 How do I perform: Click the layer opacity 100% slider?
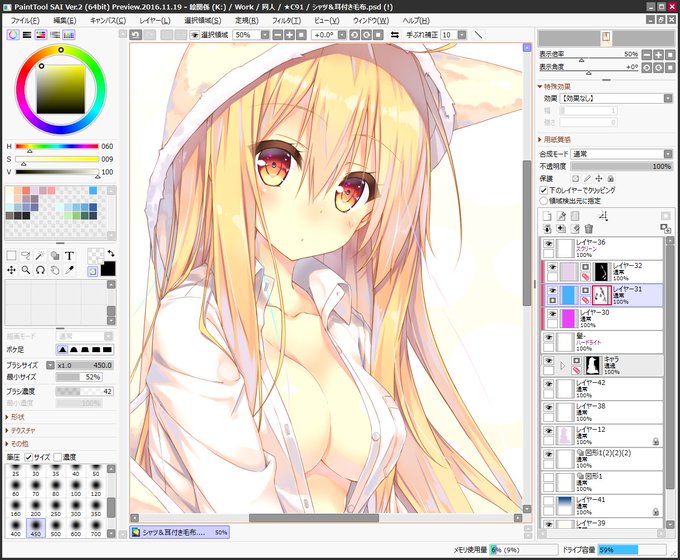pos(621,166)
